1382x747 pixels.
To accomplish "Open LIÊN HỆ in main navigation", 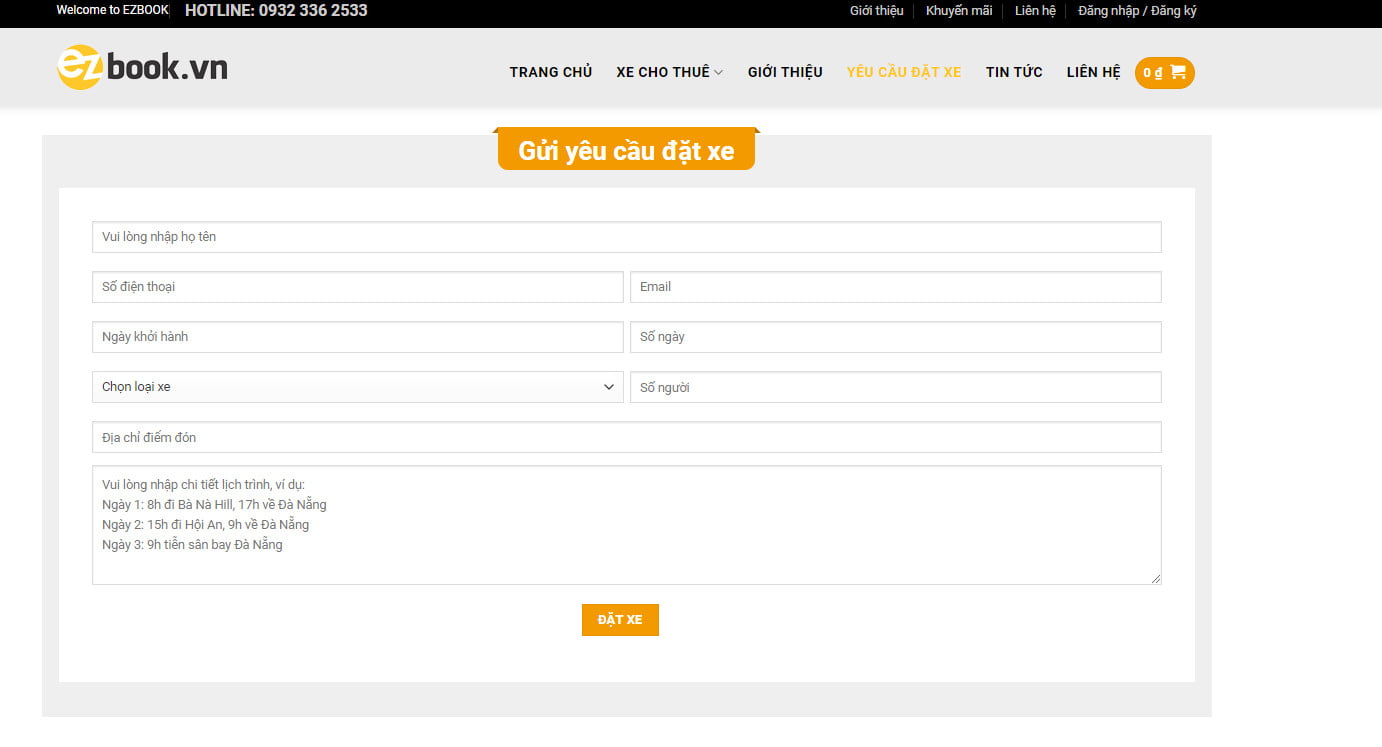I will pyautogui.click(x=1093, y=72).
